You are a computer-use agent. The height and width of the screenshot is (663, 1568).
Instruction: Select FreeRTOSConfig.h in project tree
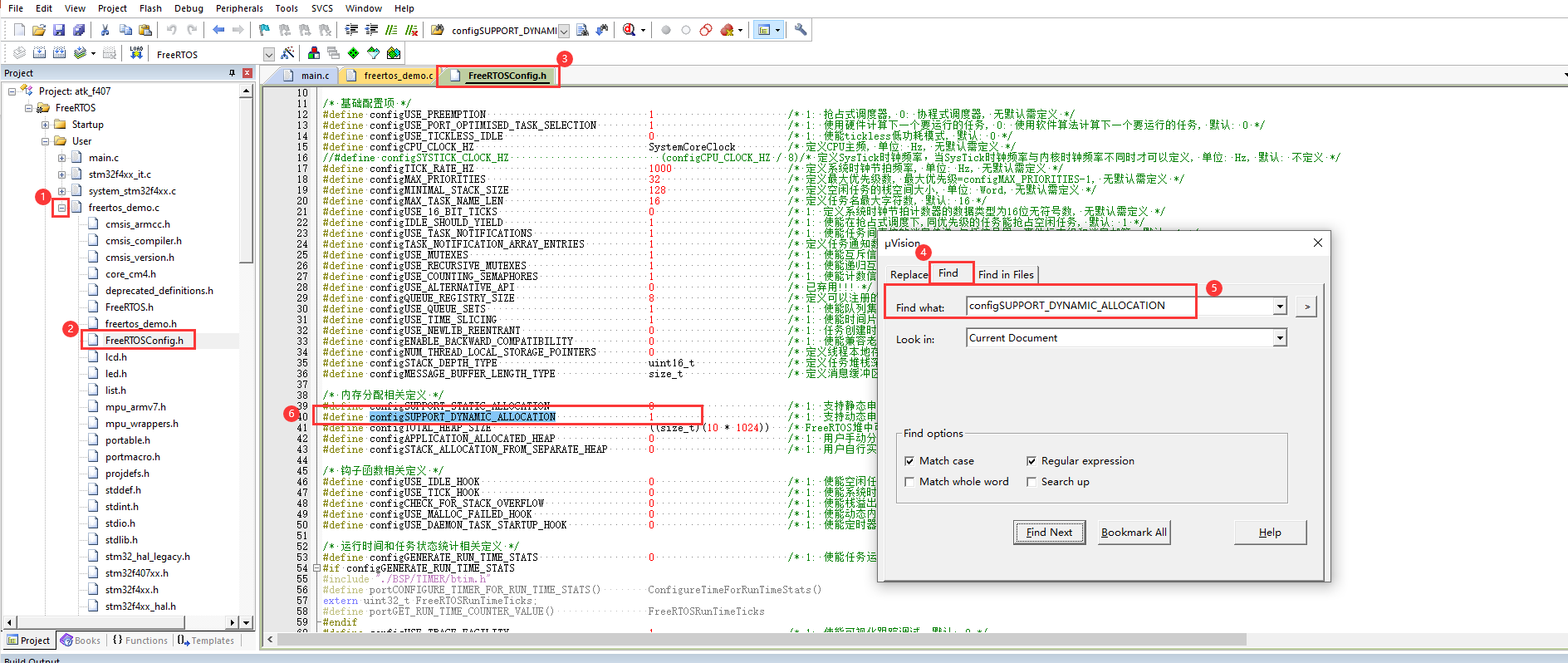pos(144,341)
